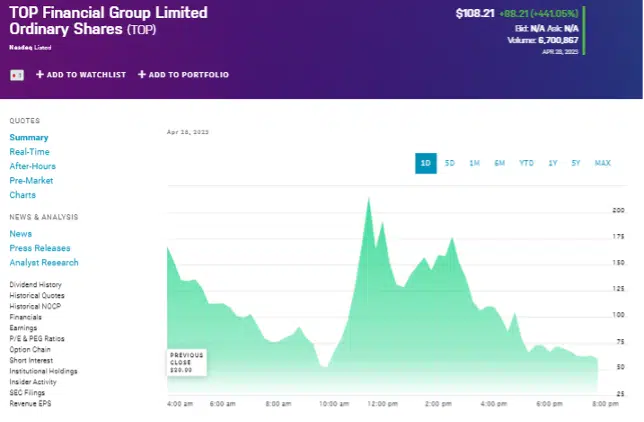Open the Charts page
This screenshot has height=422, width=644.
tap(23, 195)
